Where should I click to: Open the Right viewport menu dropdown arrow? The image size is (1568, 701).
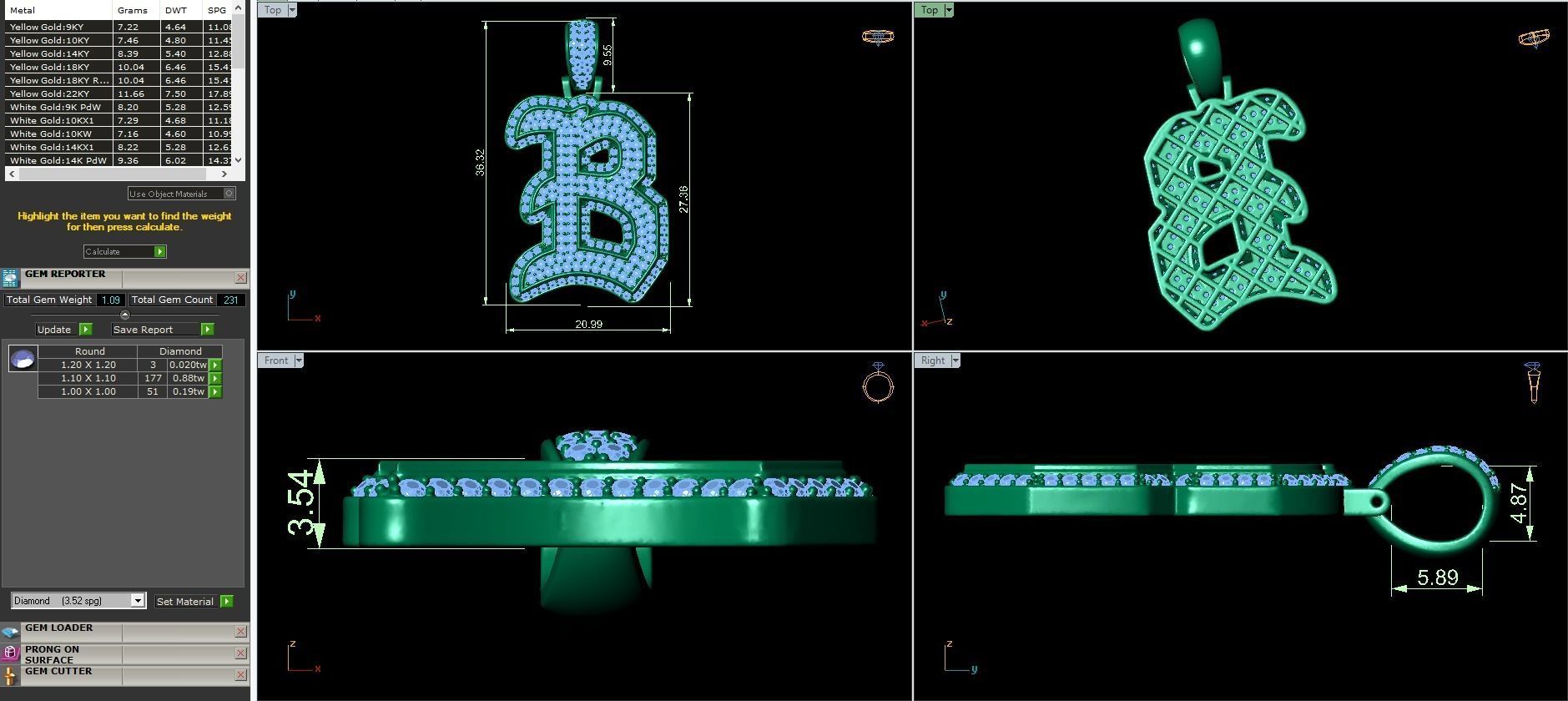pyautogui.click(x=955, y=361)
